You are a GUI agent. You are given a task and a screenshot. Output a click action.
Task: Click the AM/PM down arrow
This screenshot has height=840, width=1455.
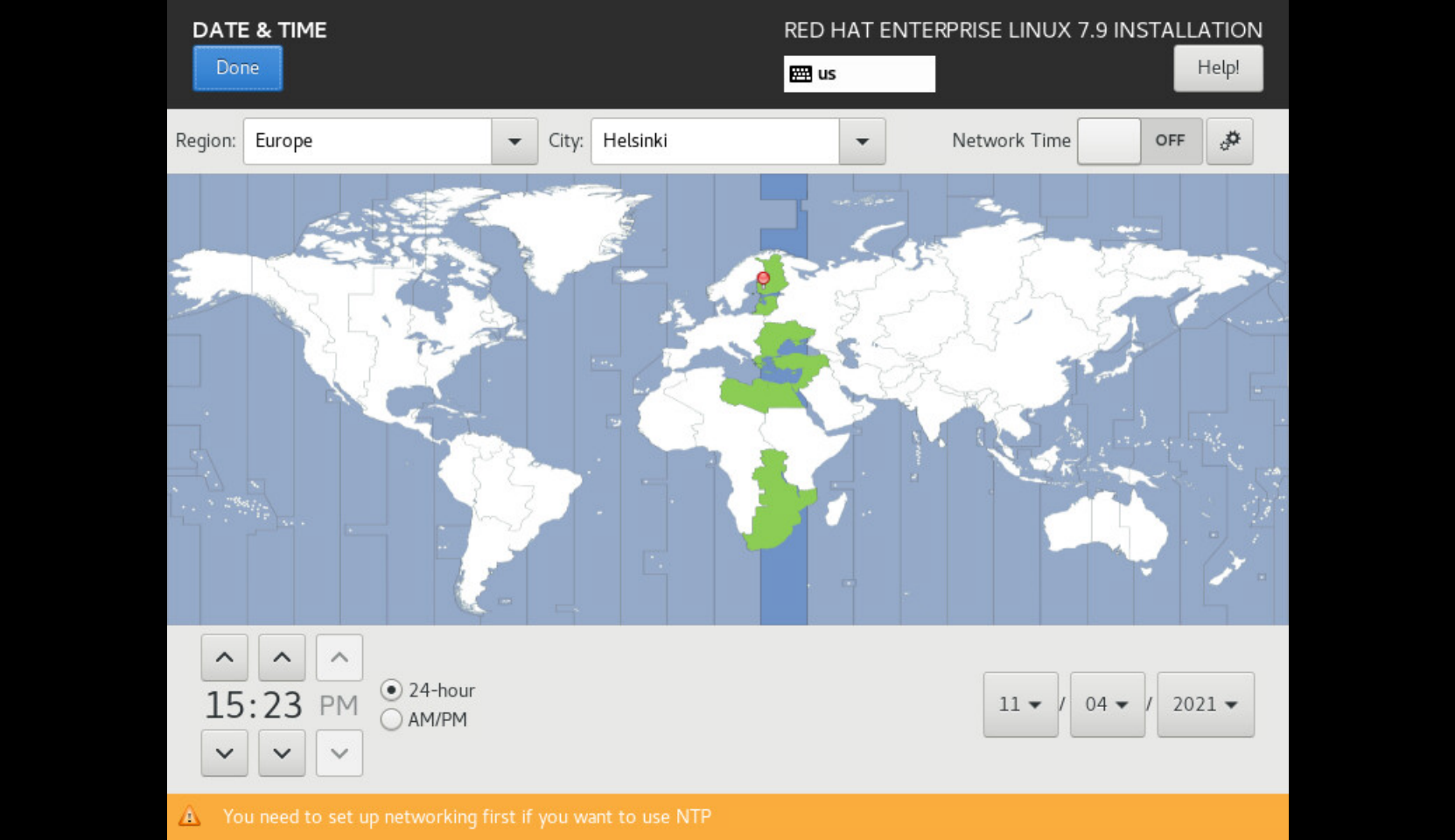[339, 752]
